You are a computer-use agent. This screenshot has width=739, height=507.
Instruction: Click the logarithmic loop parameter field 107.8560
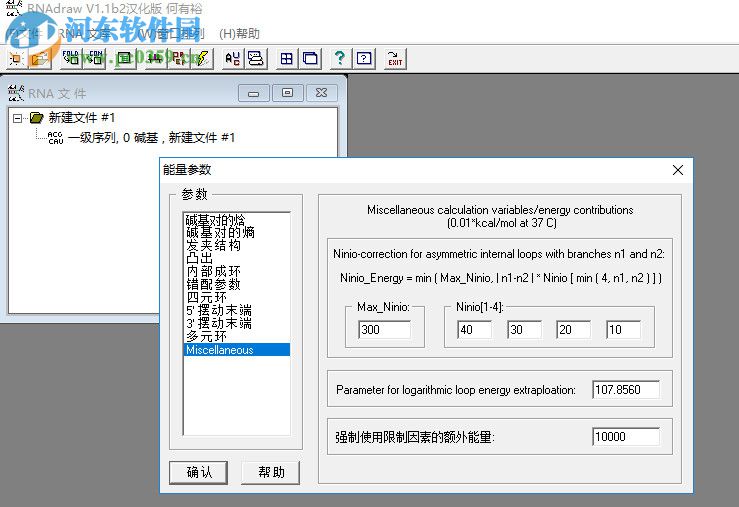pos(625,390)
